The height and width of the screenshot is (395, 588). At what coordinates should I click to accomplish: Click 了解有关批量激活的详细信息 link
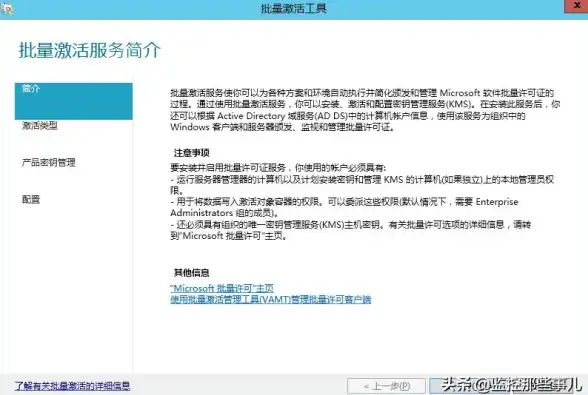72,386
